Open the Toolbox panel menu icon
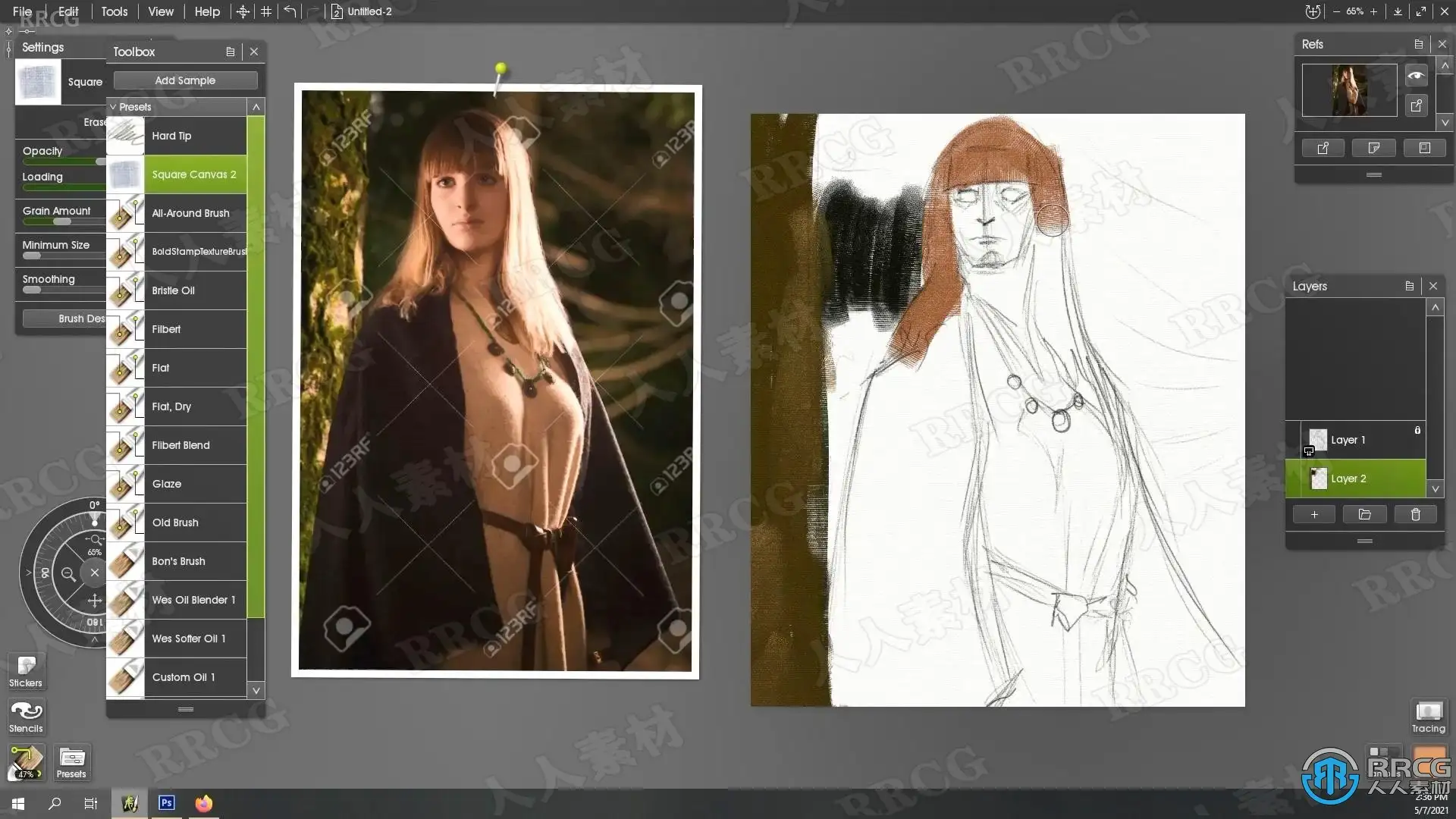Image resolution: width=1456 pixels, height=819 pixels. [x=230, y=52]
